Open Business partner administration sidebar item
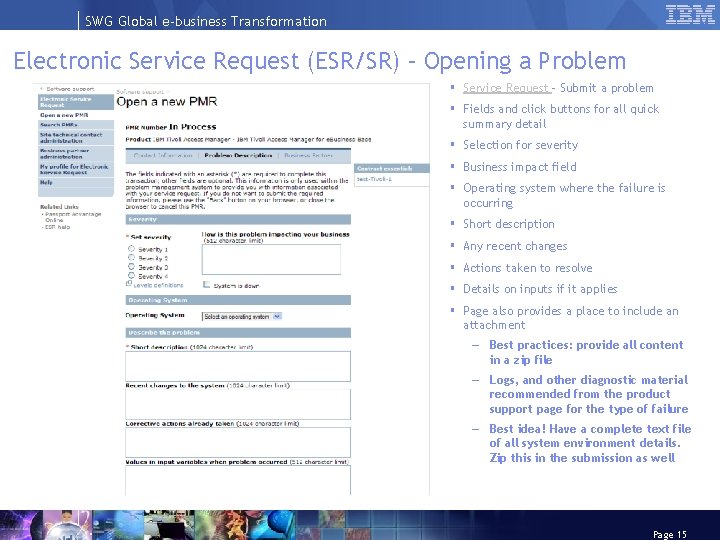The image size is (720, 540). [76, 154]
